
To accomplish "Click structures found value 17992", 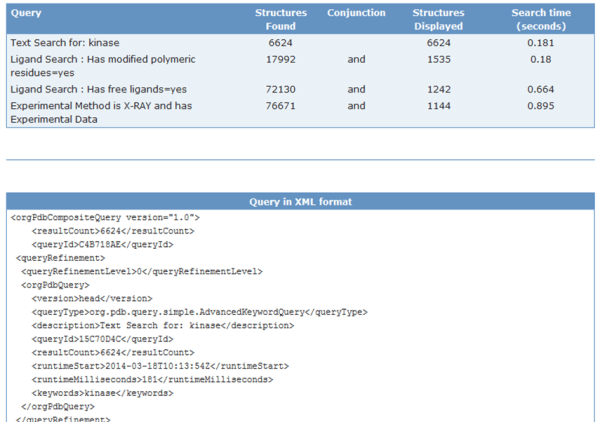I will 281,60.
